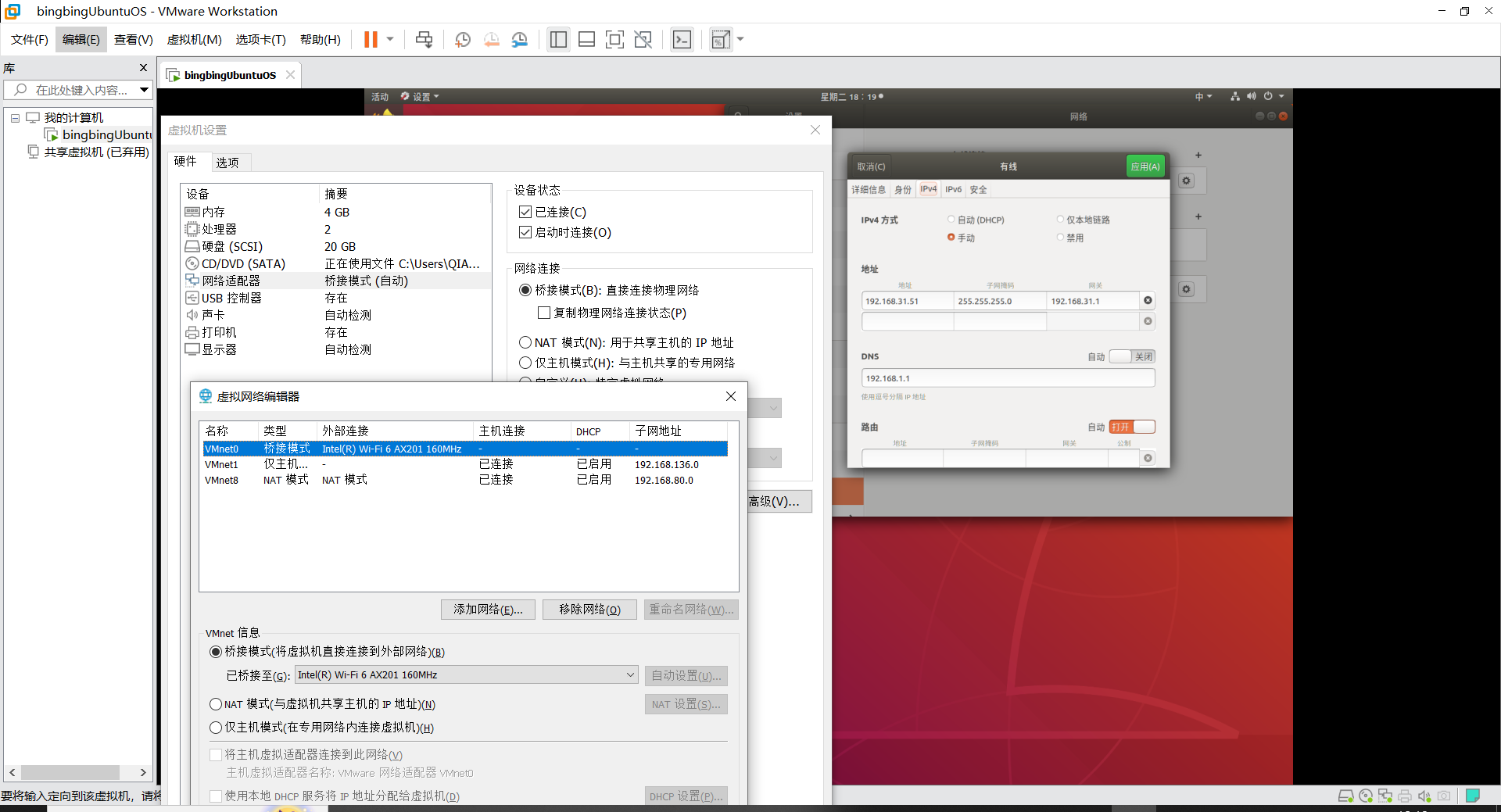Click the gateway field 192.168.31.1
This screenshot has height=812, width=1501.
(x=1092, y=301)
